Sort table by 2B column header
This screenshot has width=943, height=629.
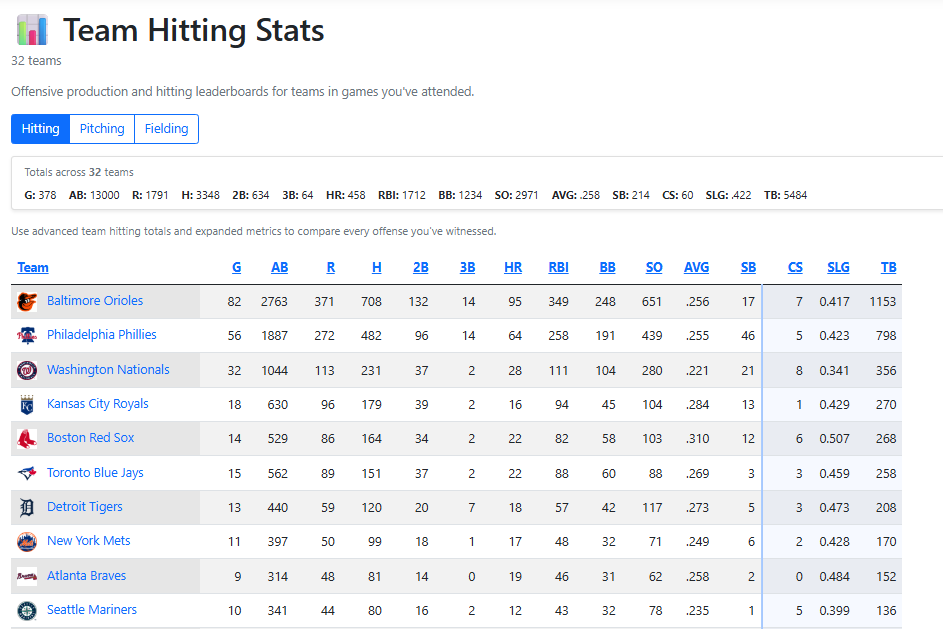point(420,268)
